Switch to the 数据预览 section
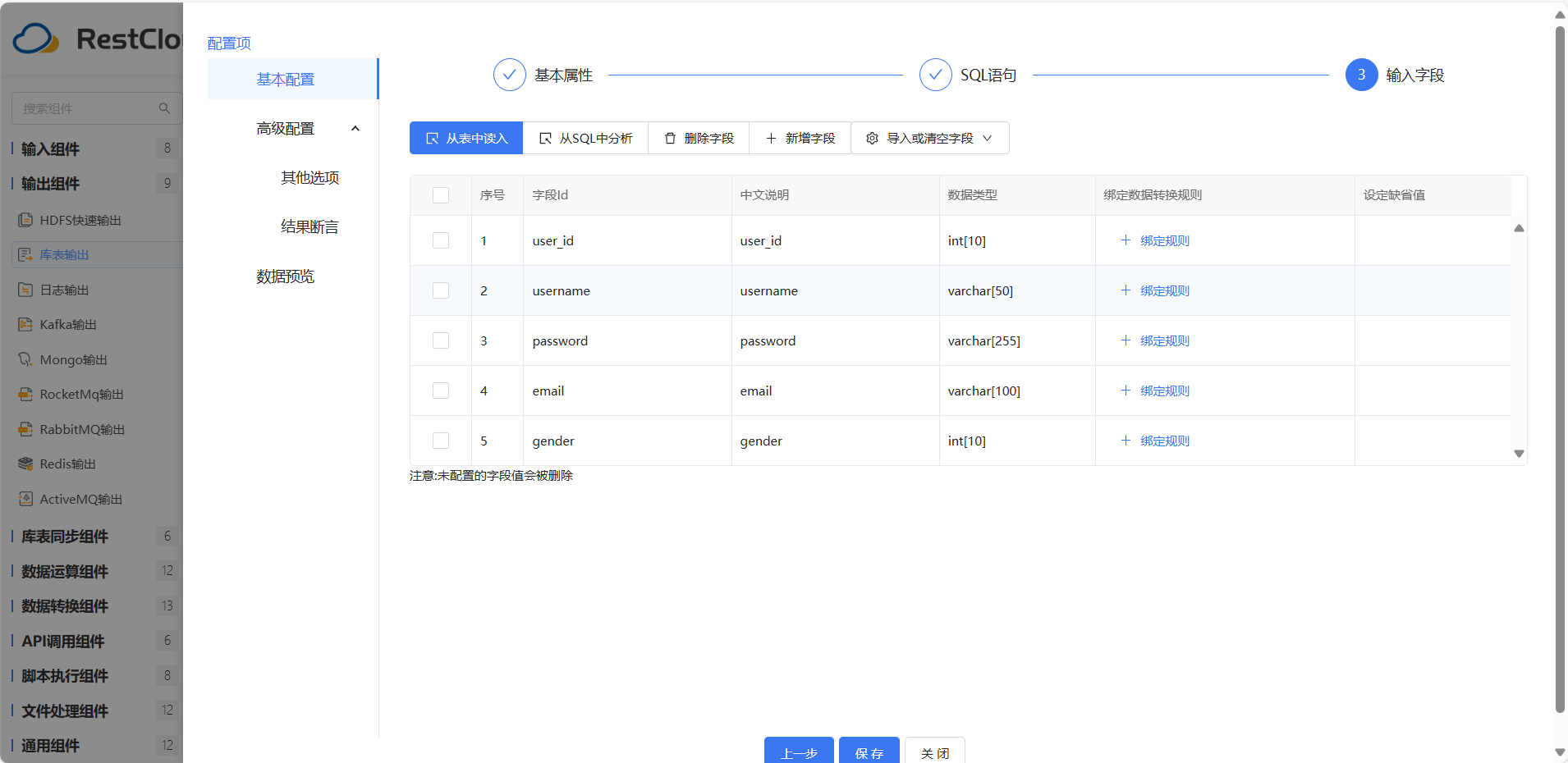 [x=284, y=276]
